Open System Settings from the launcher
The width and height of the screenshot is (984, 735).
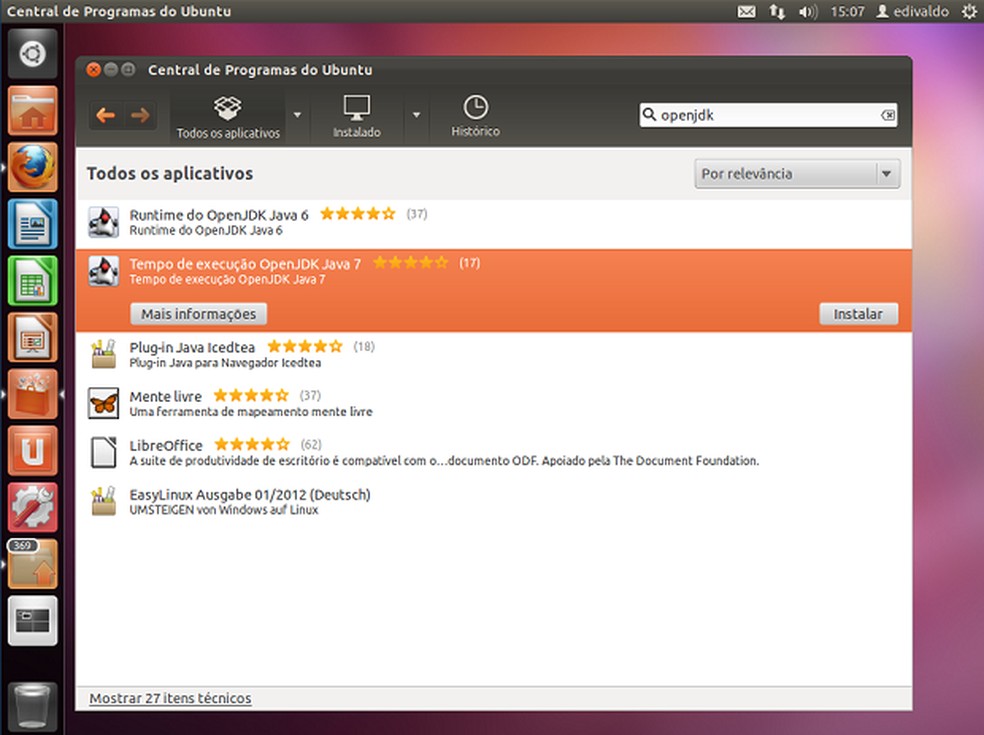click(x=33, y=507)
